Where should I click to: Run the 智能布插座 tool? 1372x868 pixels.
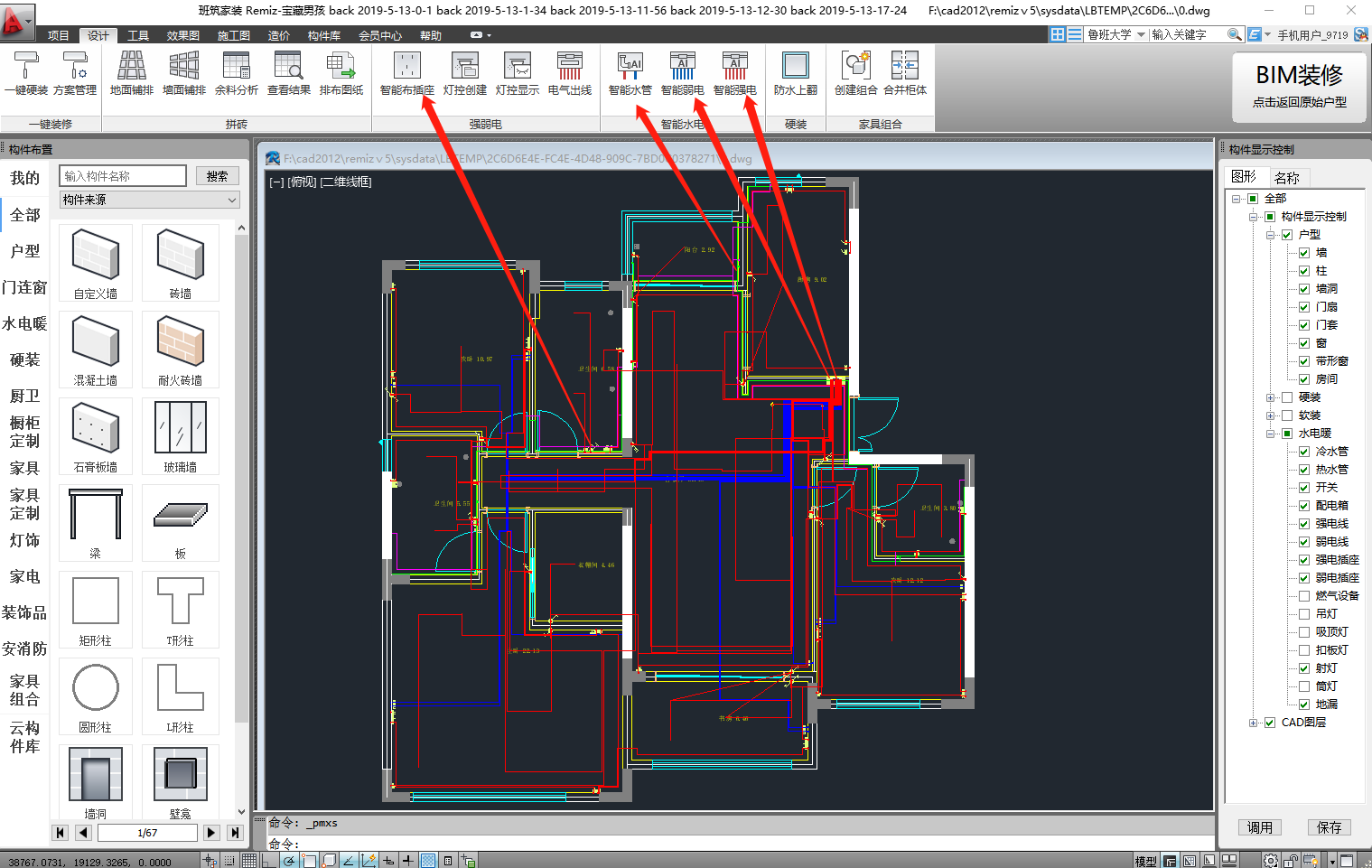tap(407, 74)
